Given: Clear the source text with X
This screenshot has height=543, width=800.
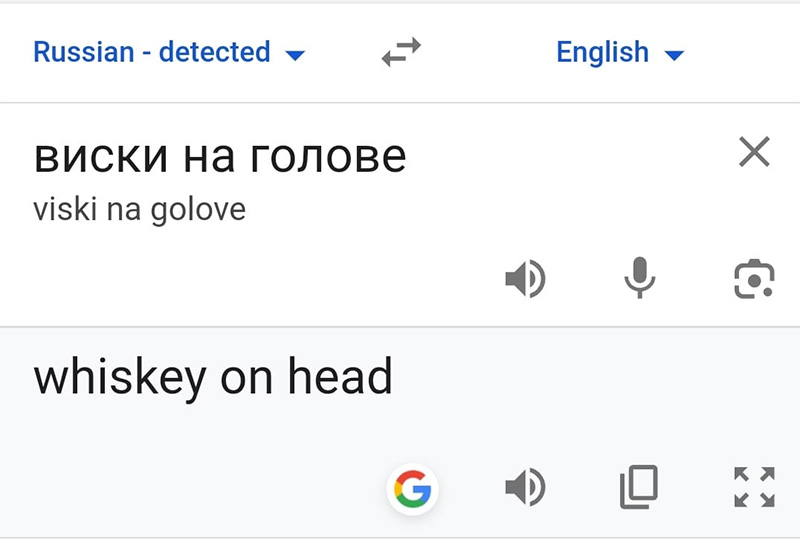Looking at the screenshot, I should click(x=754, y=152).
